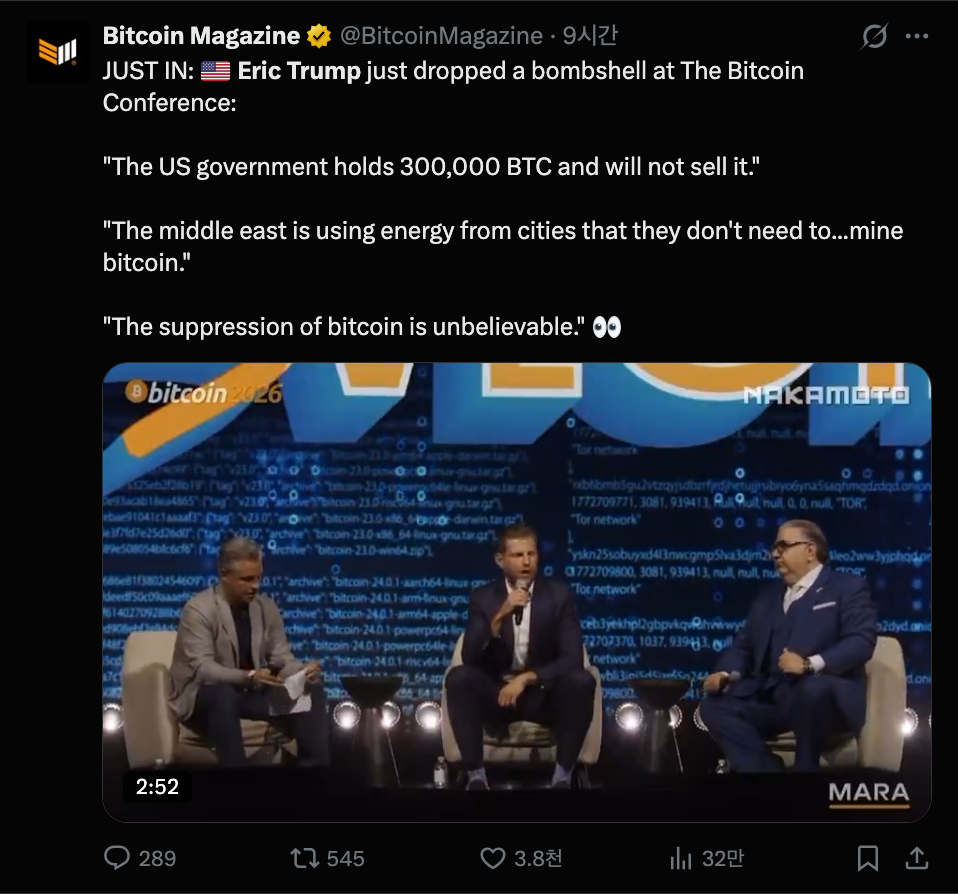Open the three-dot more options menu

916,37
